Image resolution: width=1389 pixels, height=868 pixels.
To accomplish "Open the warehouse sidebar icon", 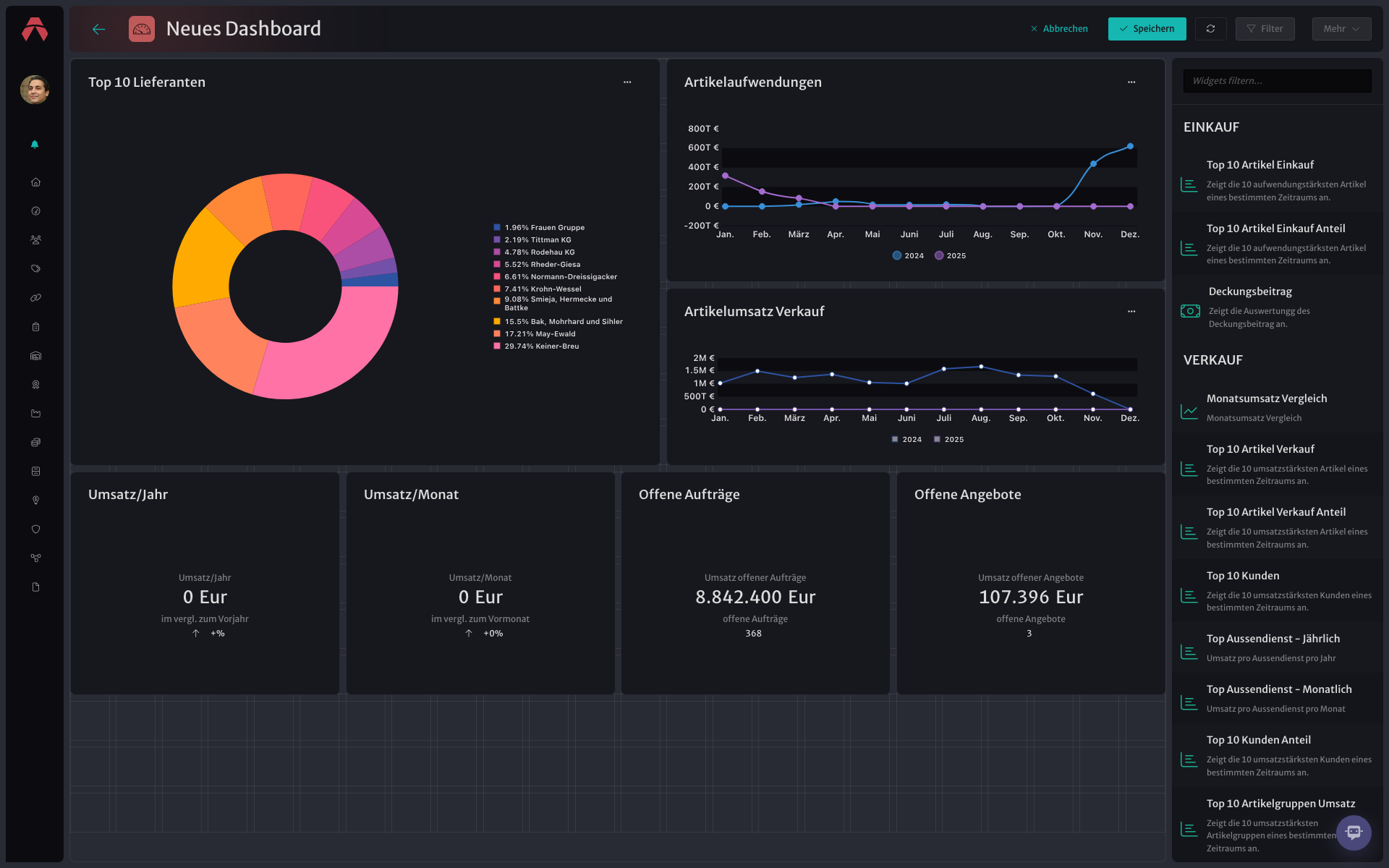I will tap(35, 356).
